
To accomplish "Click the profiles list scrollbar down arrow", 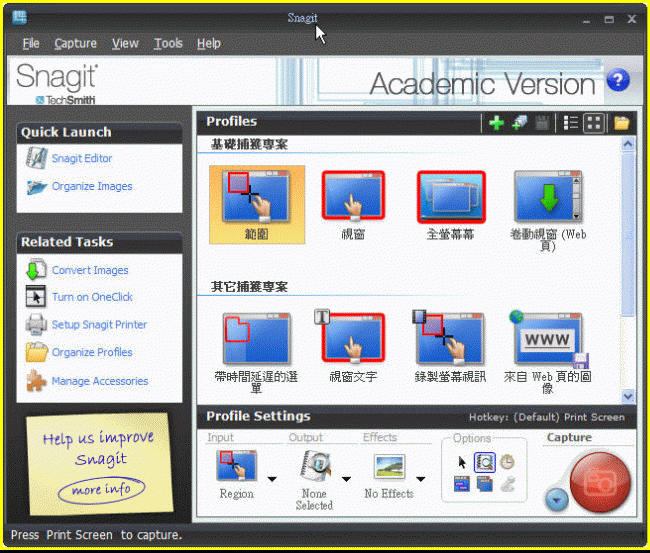I will [628, 396].
